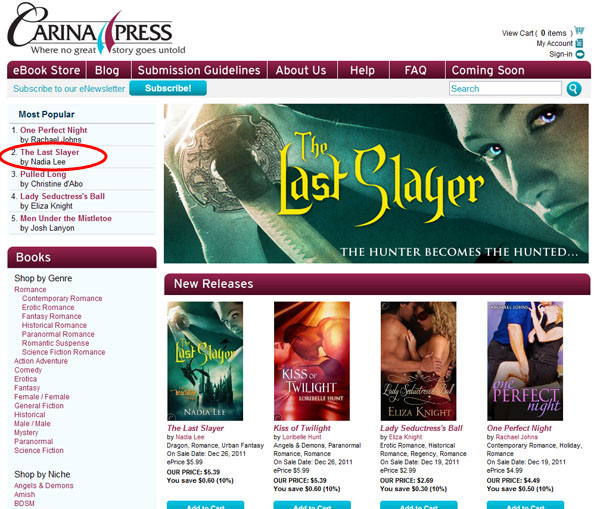Click author Rachael Johns under New Releases
600x509 pixels.
click(x=517, y=437)
